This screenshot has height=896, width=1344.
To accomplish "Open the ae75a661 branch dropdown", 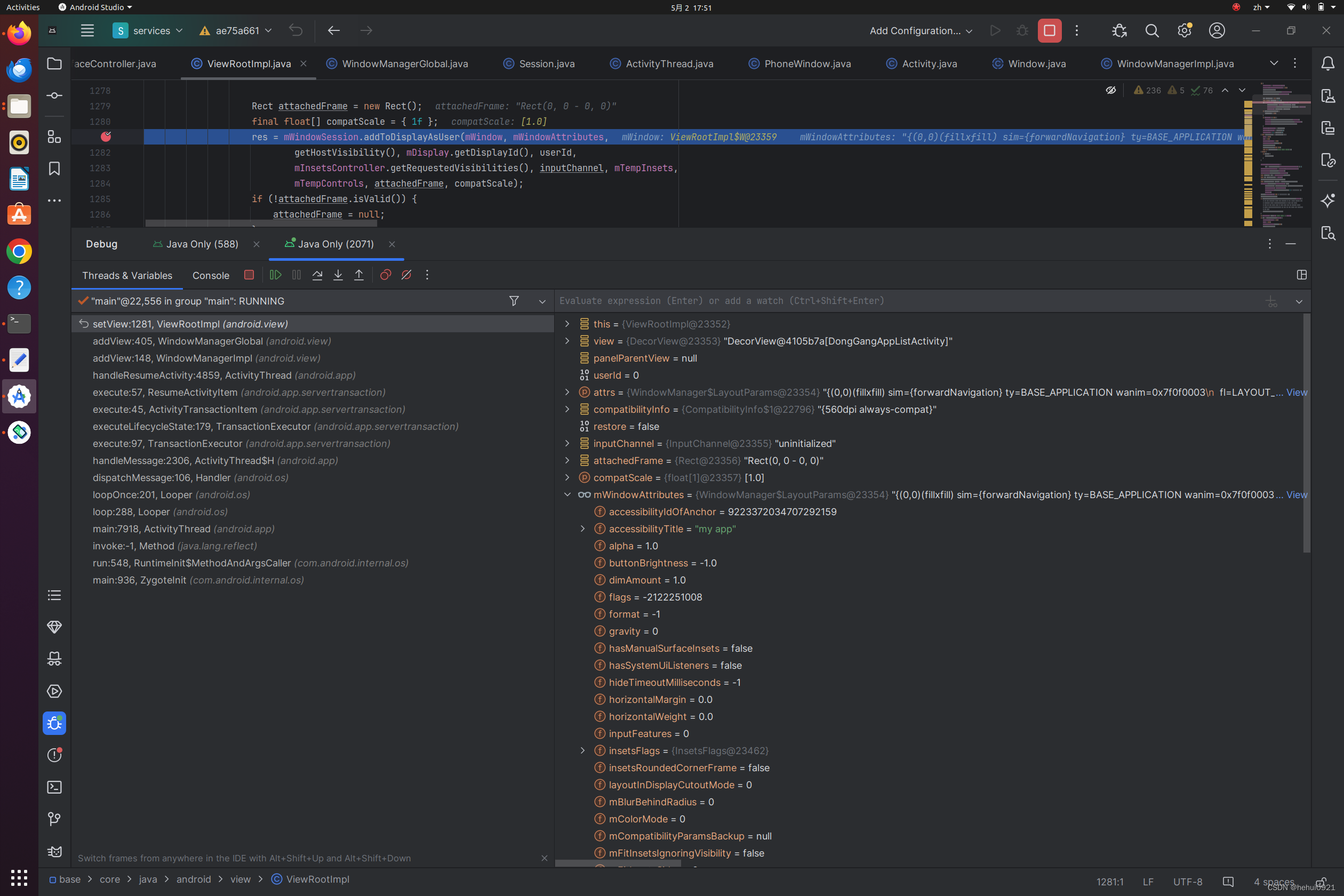I will point(235,30).
